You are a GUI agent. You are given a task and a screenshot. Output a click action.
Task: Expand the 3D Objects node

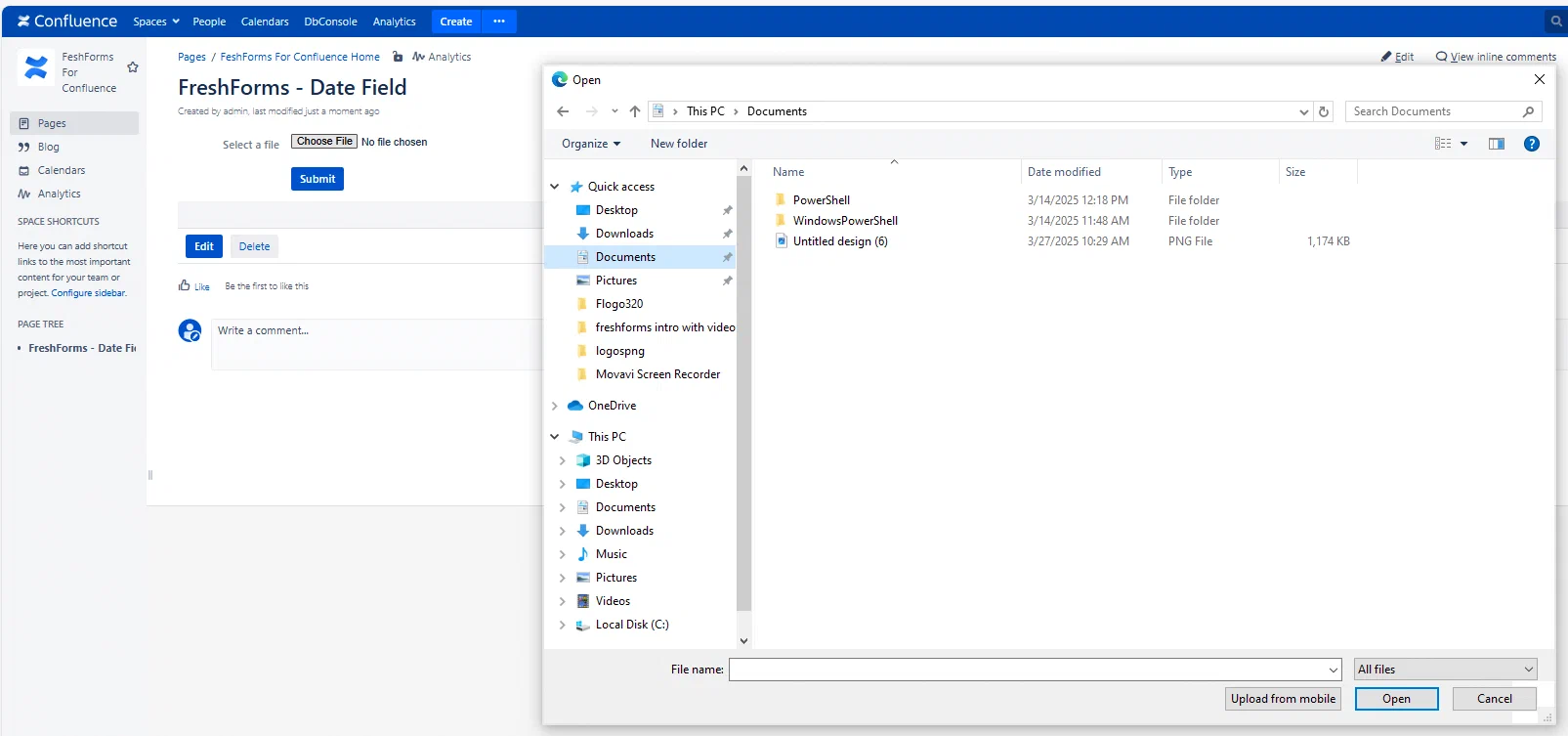563,460
